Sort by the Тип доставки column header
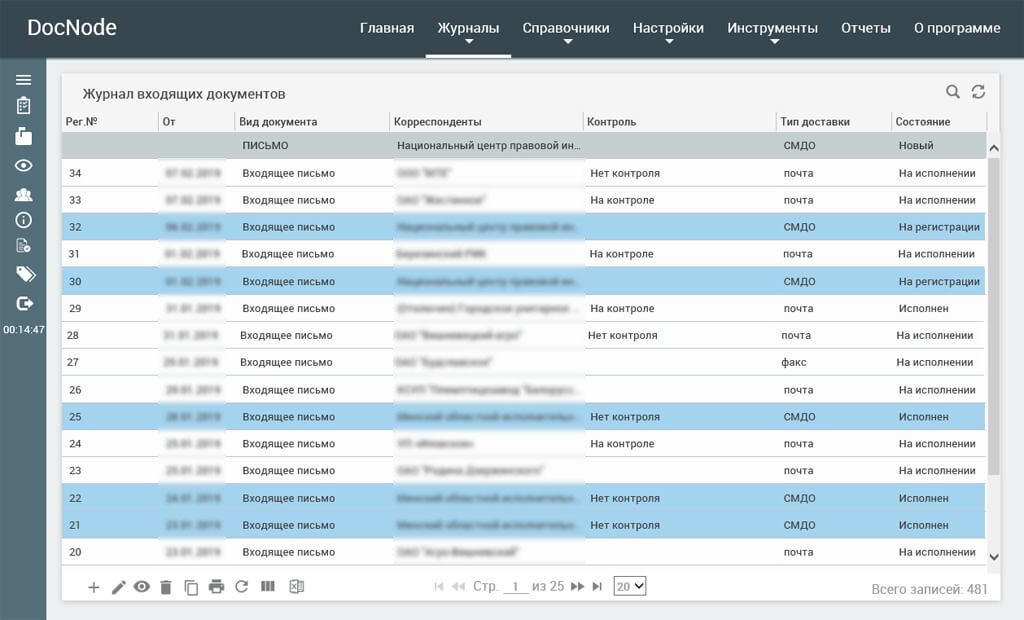The image size is (1024, 620). (x=815, y=122)
